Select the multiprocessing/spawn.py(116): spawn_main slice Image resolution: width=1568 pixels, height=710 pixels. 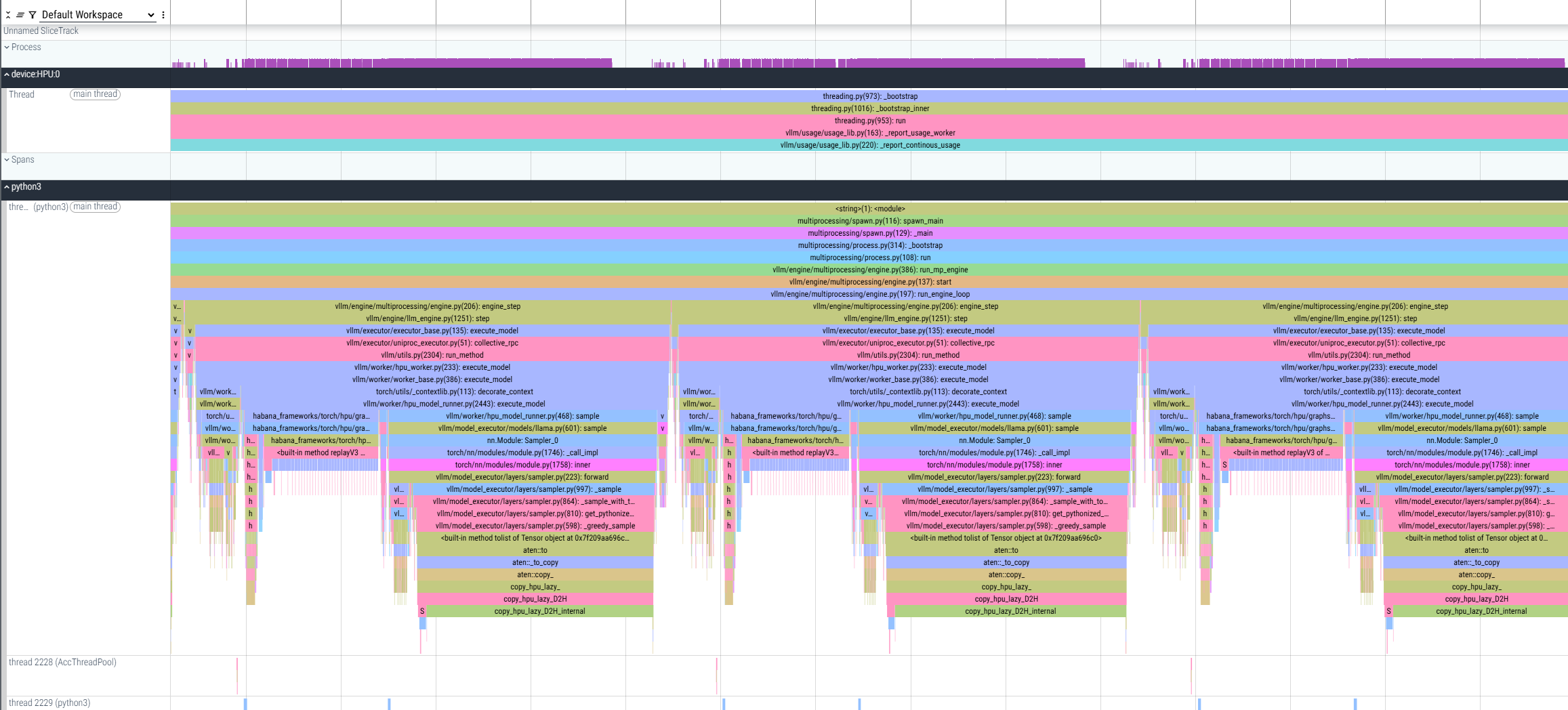pos(869,221)
